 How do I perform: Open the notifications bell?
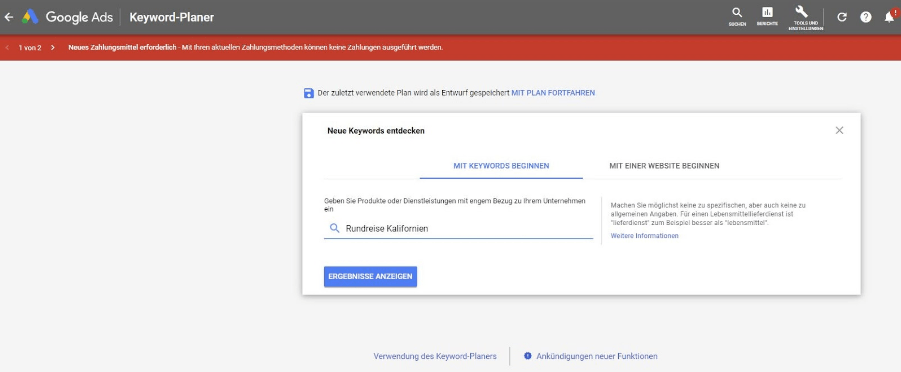(889, 17)
